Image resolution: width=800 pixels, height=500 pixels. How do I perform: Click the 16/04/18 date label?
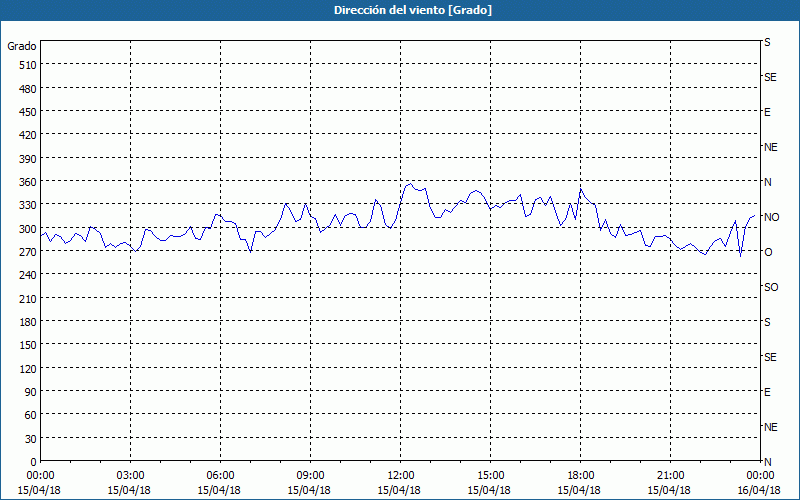coord(760,490)
